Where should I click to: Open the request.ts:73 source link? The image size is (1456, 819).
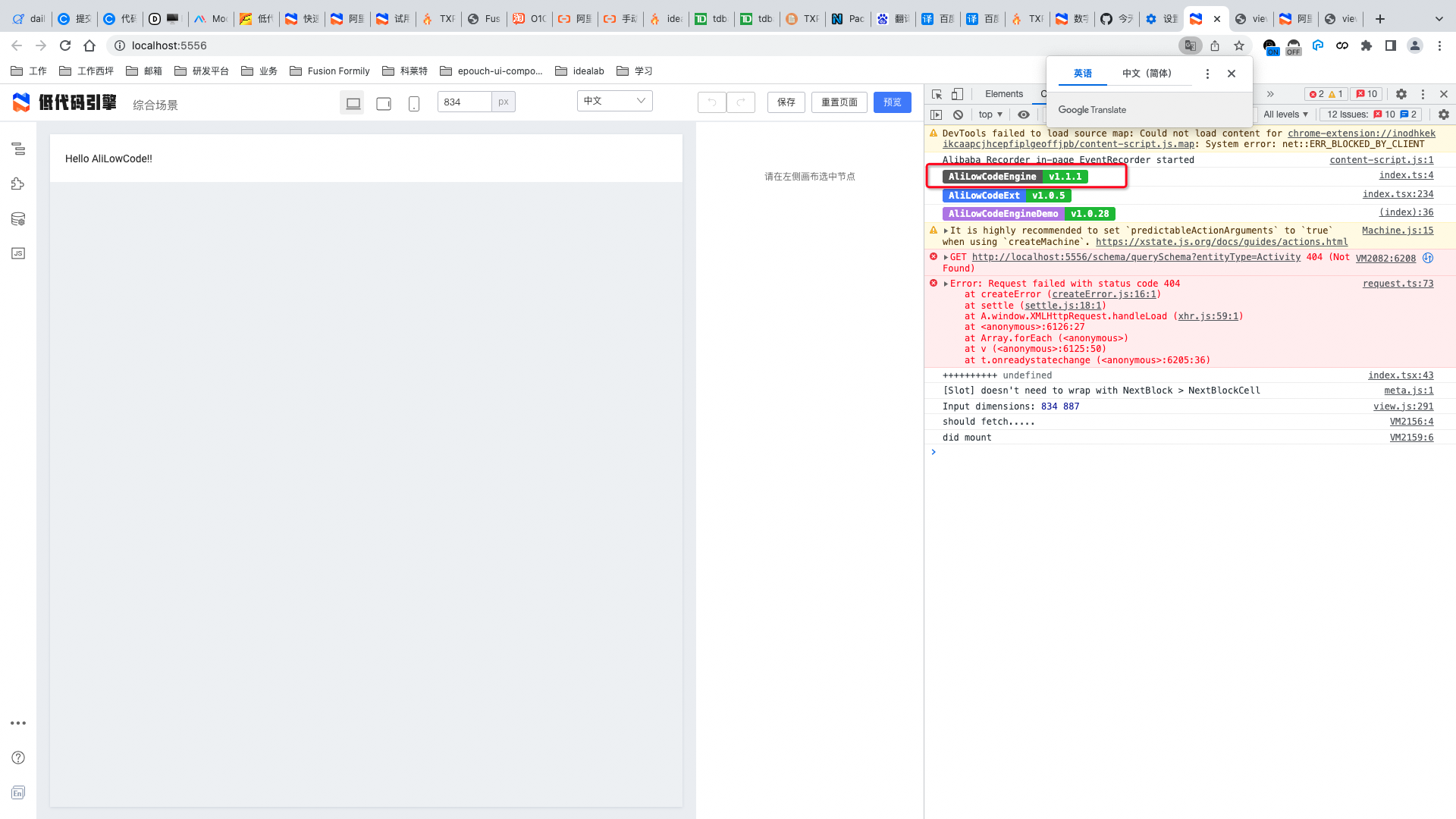(x=1398, y=284)
